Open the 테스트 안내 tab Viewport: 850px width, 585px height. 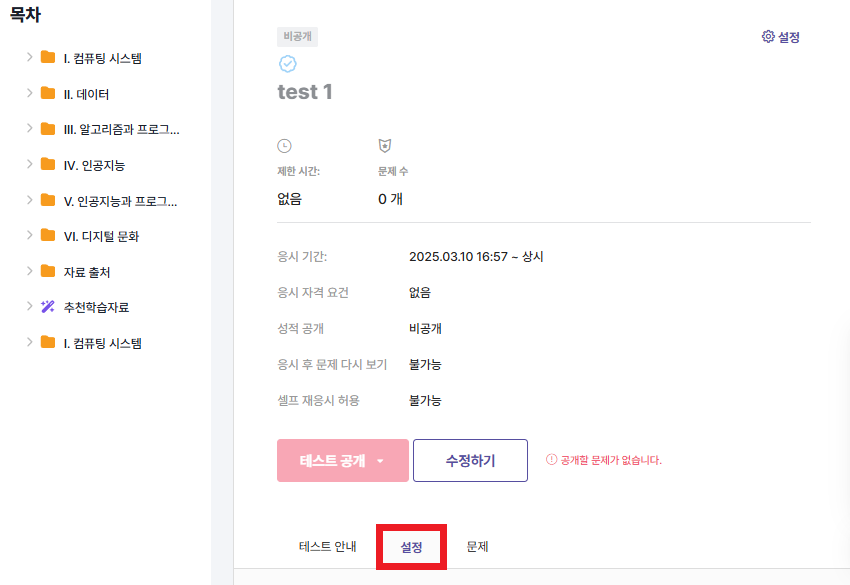point(327,547)
